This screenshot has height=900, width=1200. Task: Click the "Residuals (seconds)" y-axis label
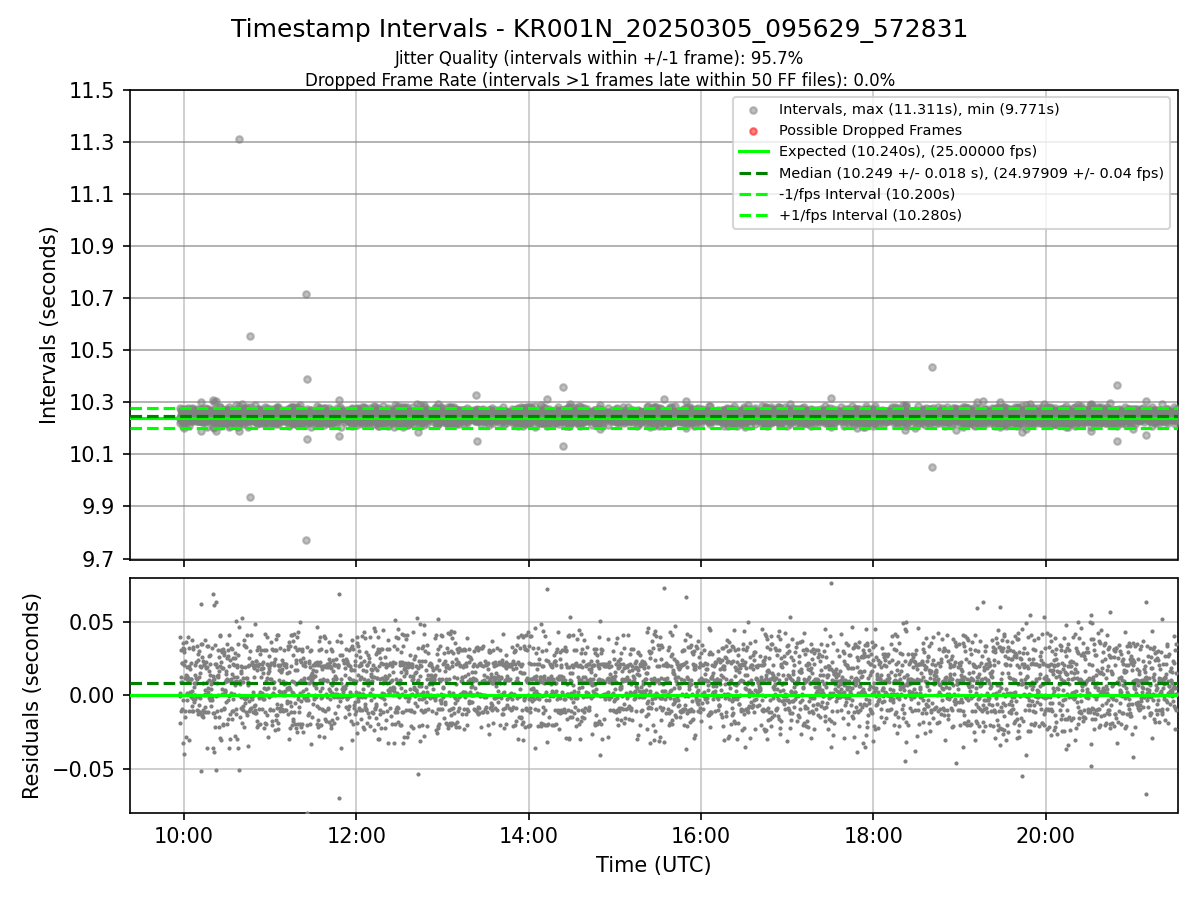32,696
